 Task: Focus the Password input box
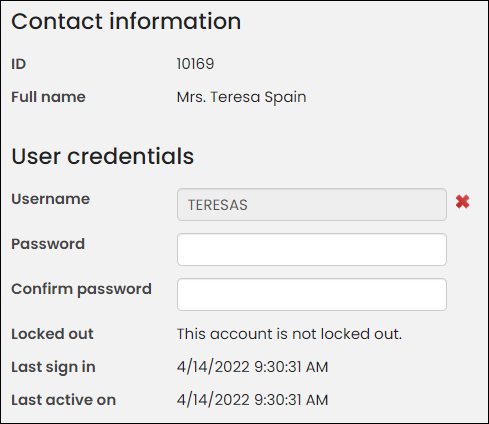point(312,250)
